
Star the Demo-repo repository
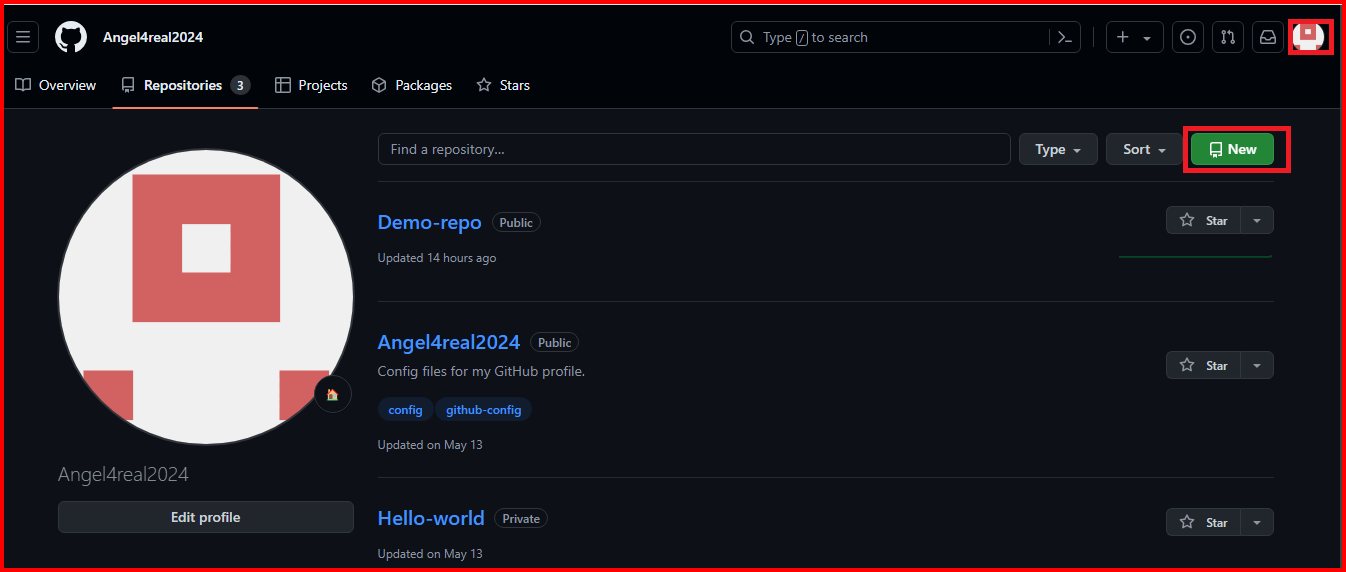pos(1204,220)
